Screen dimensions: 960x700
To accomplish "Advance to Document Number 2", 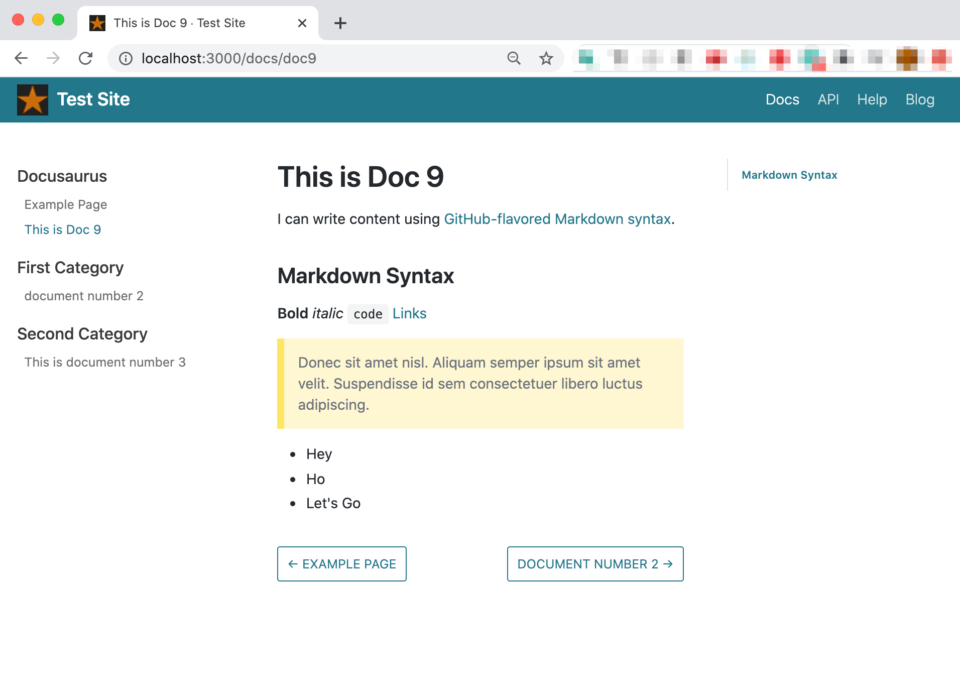I will click(x=595, y=563).
